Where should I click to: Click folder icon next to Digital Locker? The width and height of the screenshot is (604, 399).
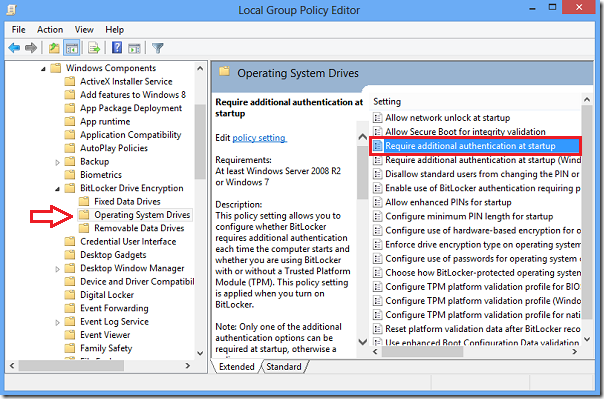(70, 295)
